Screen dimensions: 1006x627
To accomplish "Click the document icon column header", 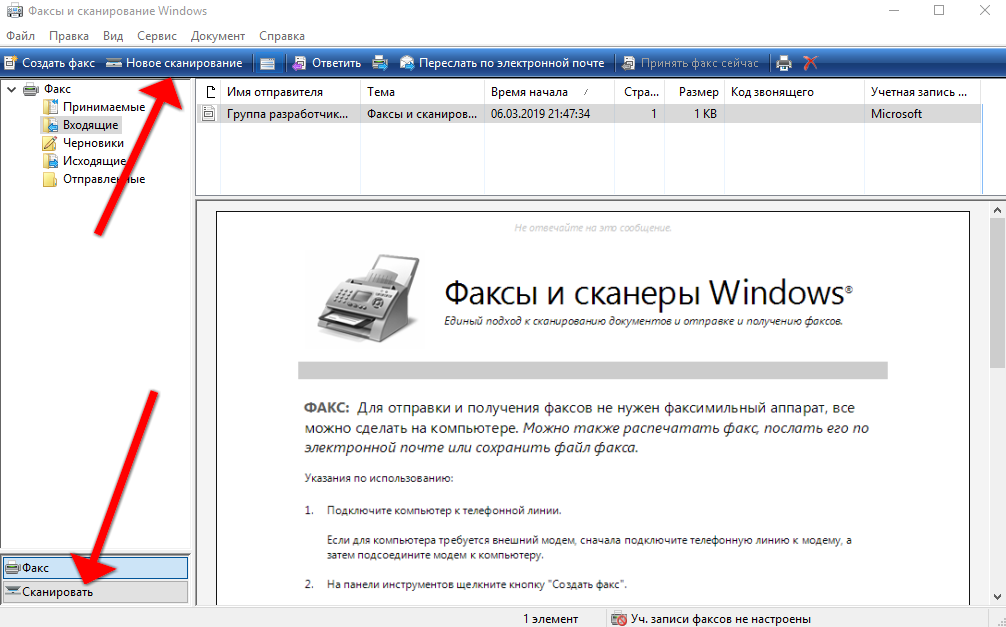I will [x=209, y=92].
